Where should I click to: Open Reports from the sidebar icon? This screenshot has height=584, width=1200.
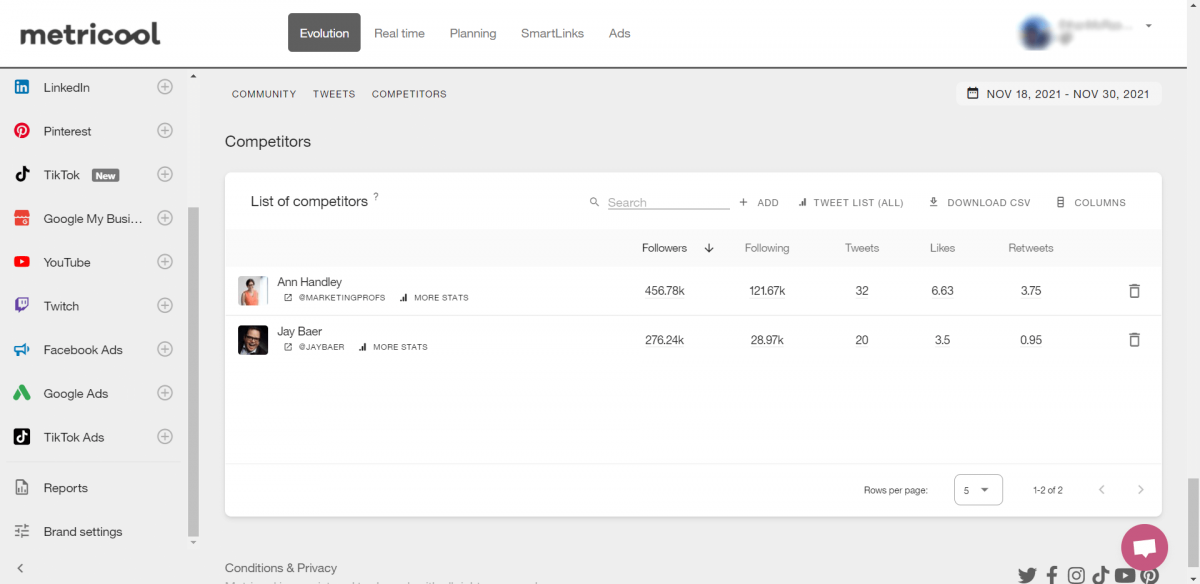click(x=21, y=487)
